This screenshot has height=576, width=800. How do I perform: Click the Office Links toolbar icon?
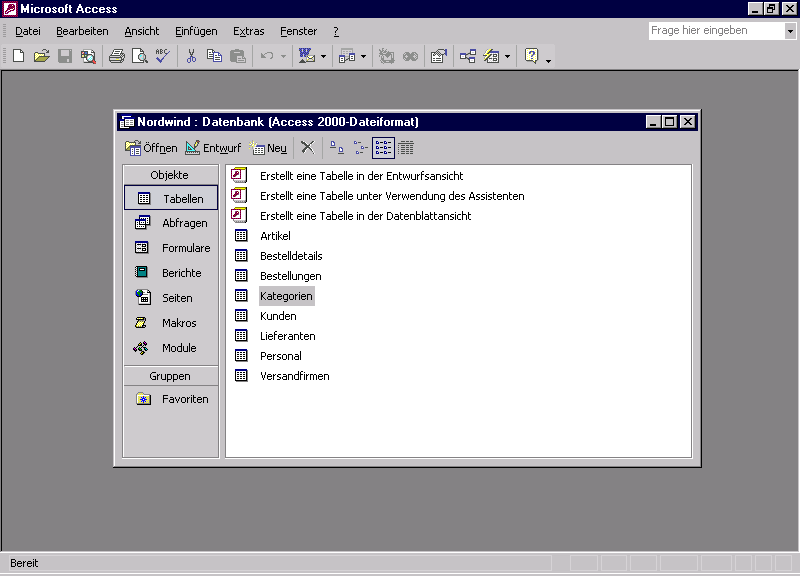tap(307, 56)
